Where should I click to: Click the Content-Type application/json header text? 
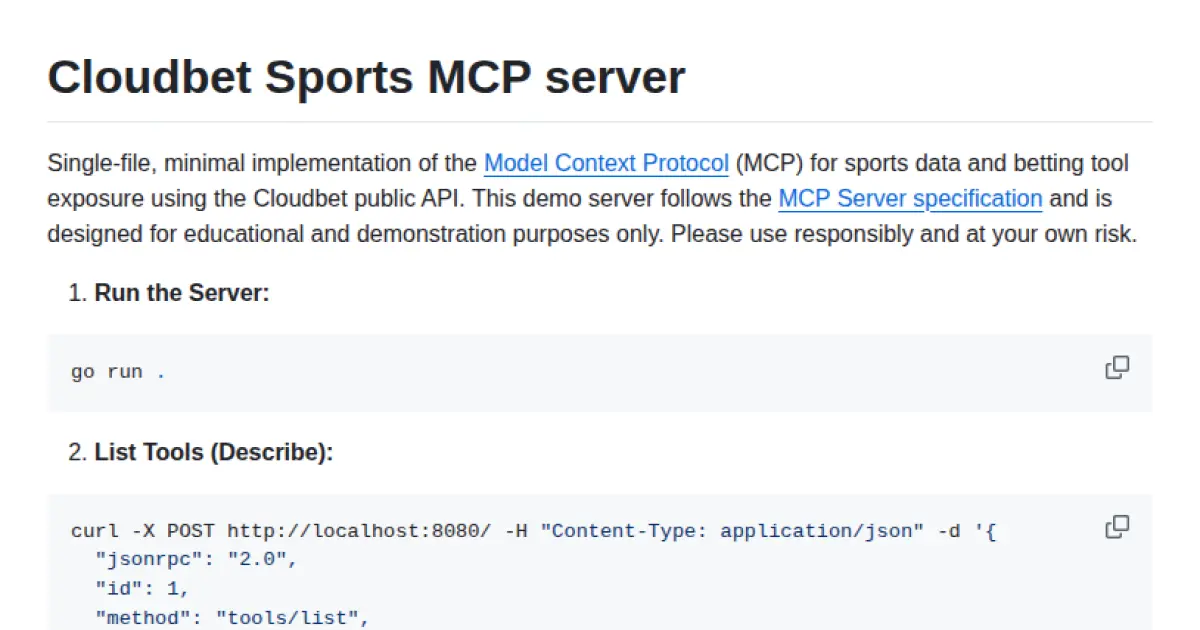[730, 530]
